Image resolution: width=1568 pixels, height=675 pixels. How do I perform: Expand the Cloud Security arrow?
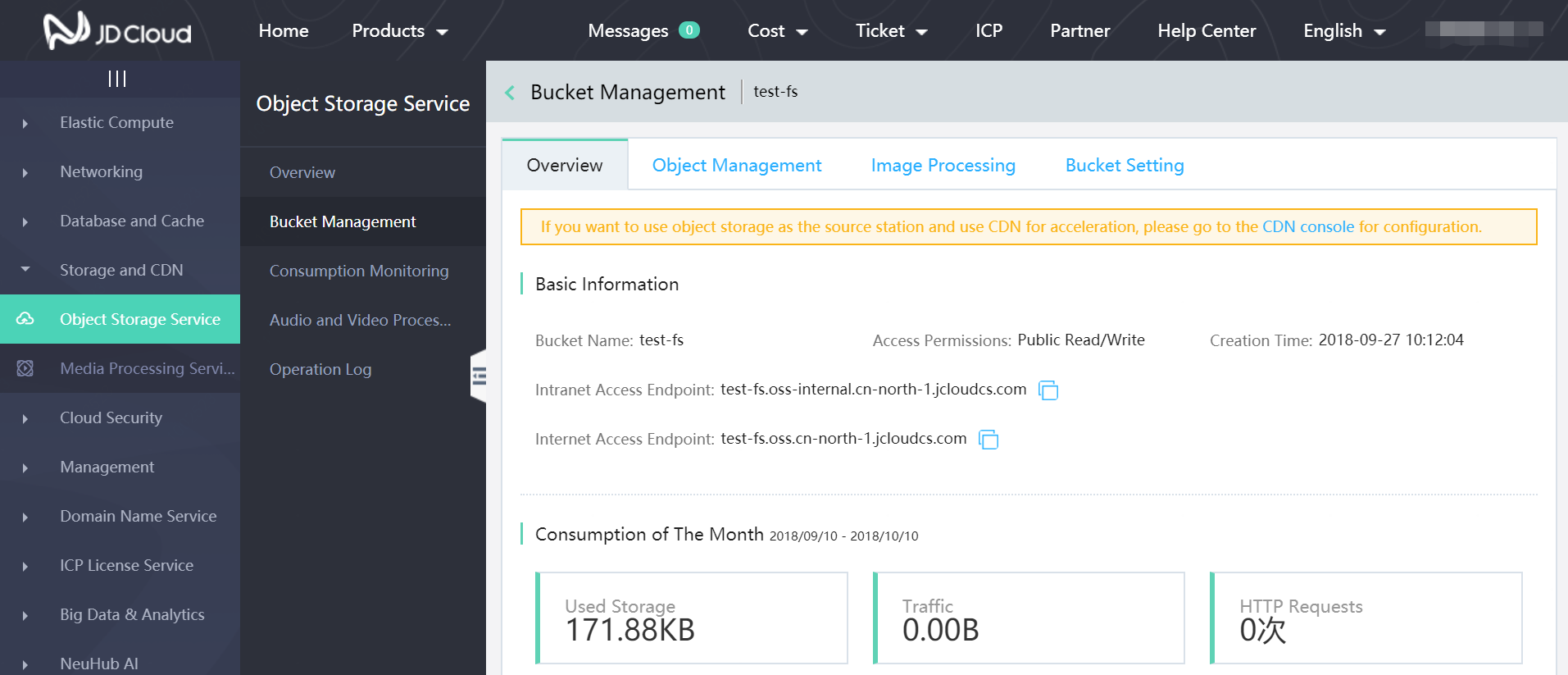click(x=25, y=418)
